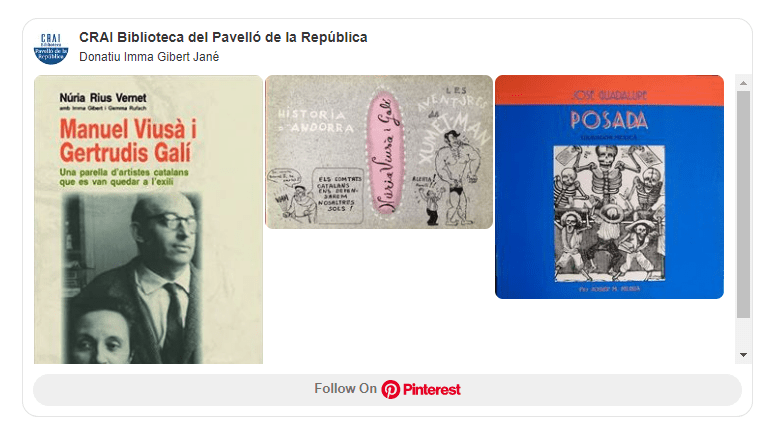Click the Núria Rius Vernet author name

click(x=103, y=98)
